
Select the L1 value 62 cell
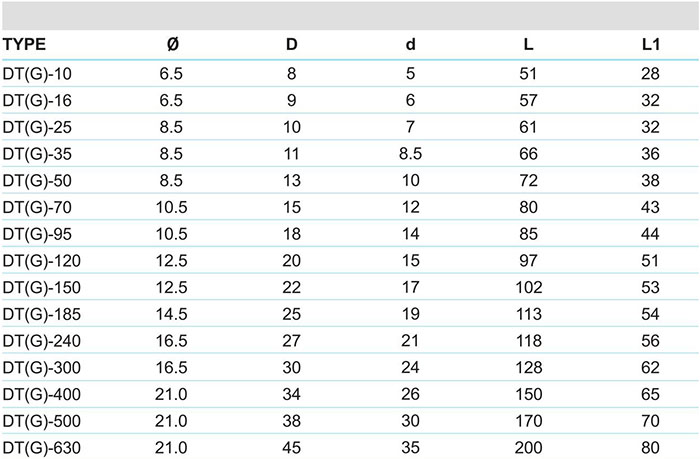(650, 367)
